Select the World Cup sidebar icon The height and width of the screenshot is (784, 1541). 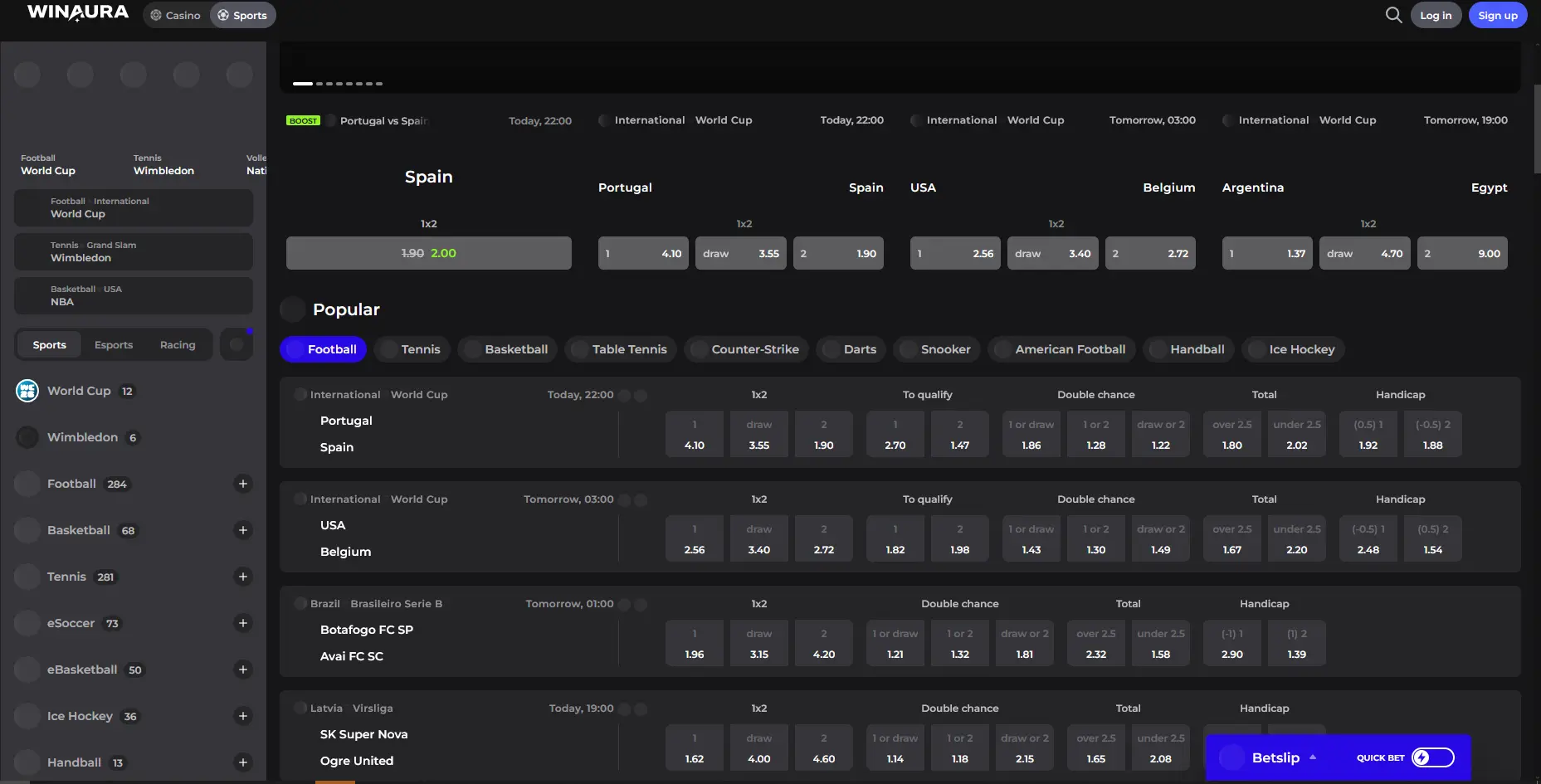[27, 391]
